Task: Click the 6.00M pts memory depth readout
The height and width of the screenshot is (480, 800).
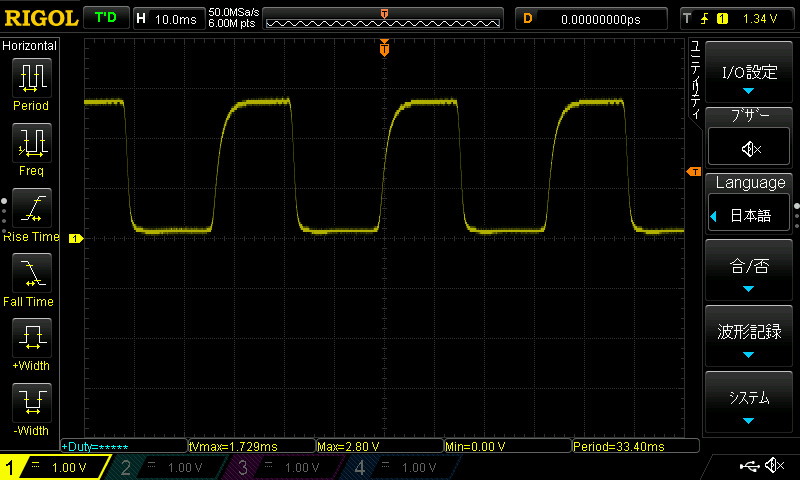Action: [232, 23]
